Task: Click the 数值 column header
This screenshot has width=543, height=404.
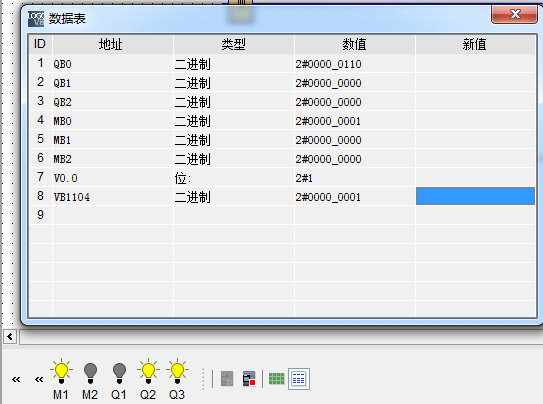Action: pos(355,44)
